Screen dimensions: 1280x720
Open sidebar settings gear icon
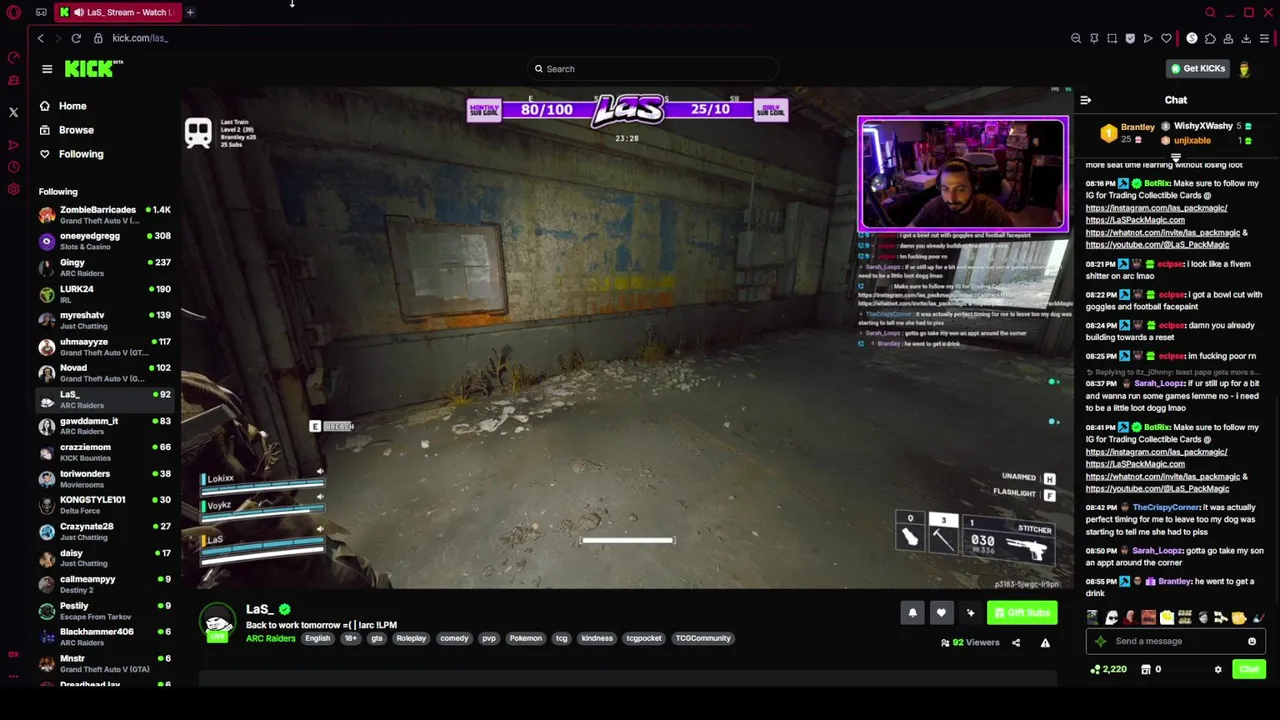[x=13, y=189]
